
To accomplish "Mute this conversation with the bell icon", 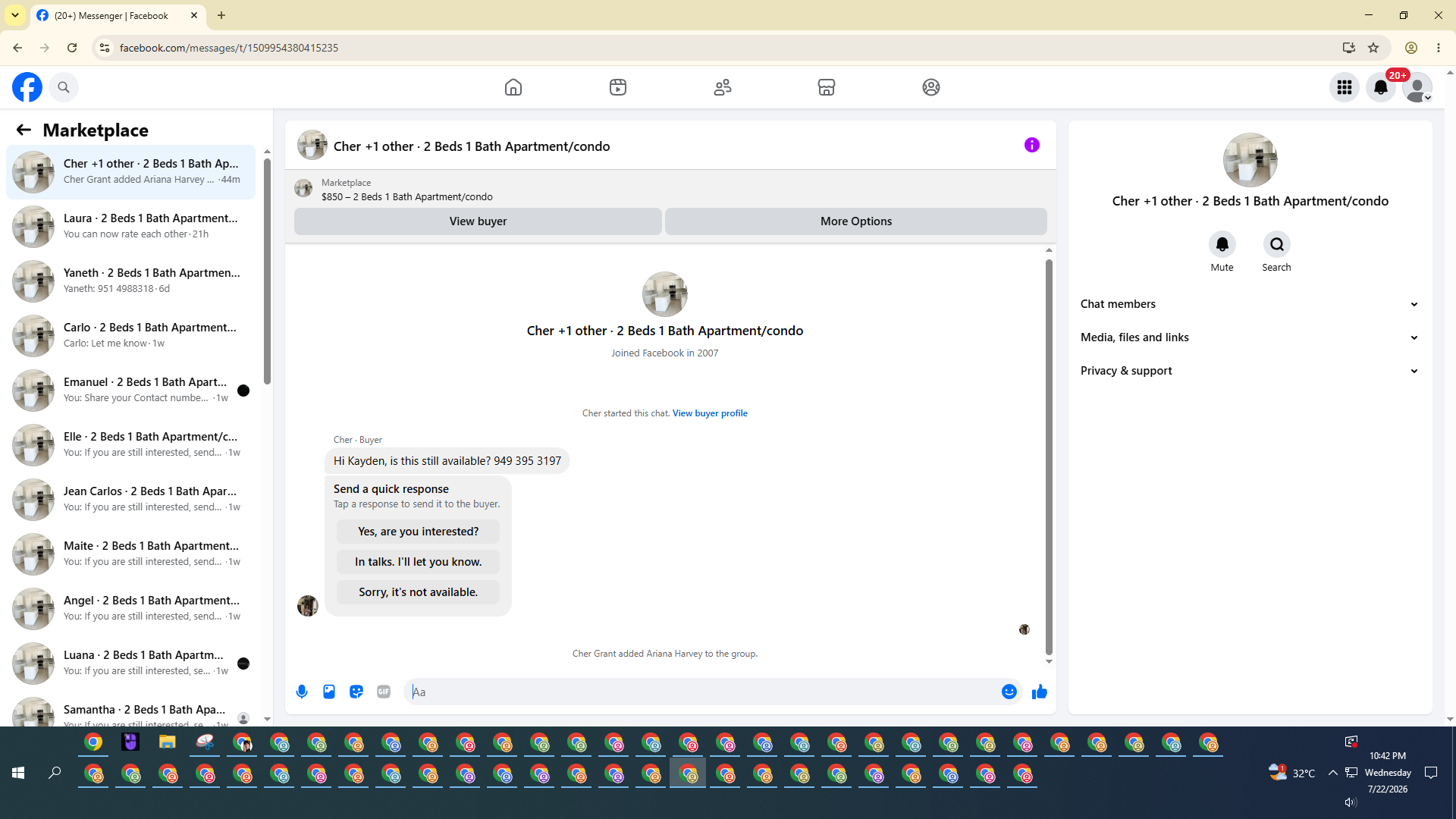I will point(1222,244).
